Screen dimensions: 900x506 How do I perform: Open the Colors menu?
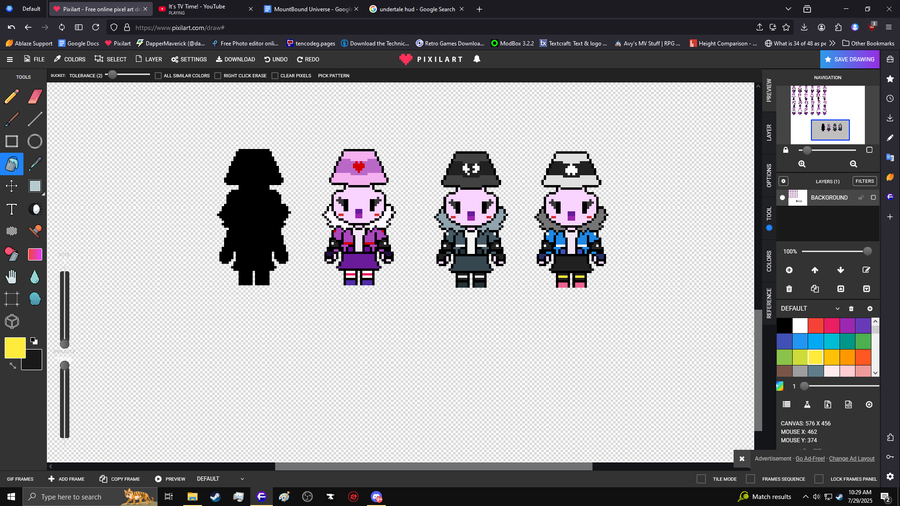[69, 59]
